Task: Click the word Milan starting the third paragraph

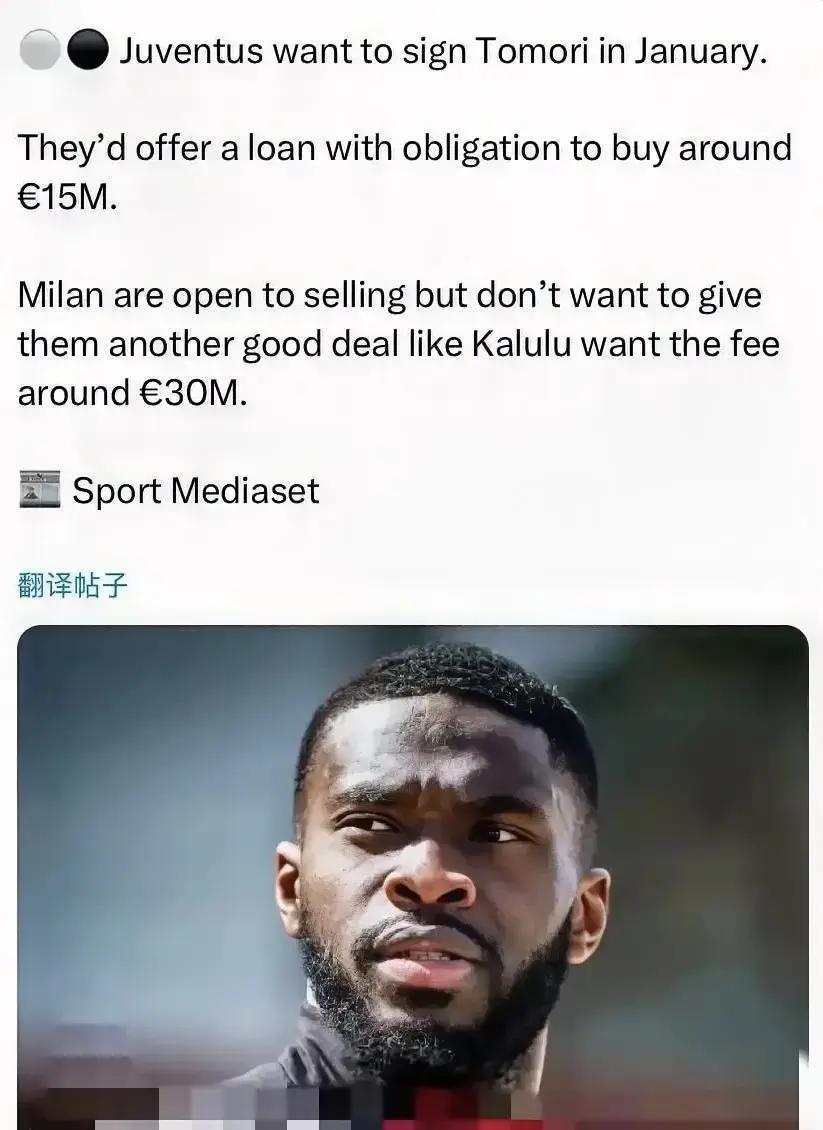Action: 61,295
